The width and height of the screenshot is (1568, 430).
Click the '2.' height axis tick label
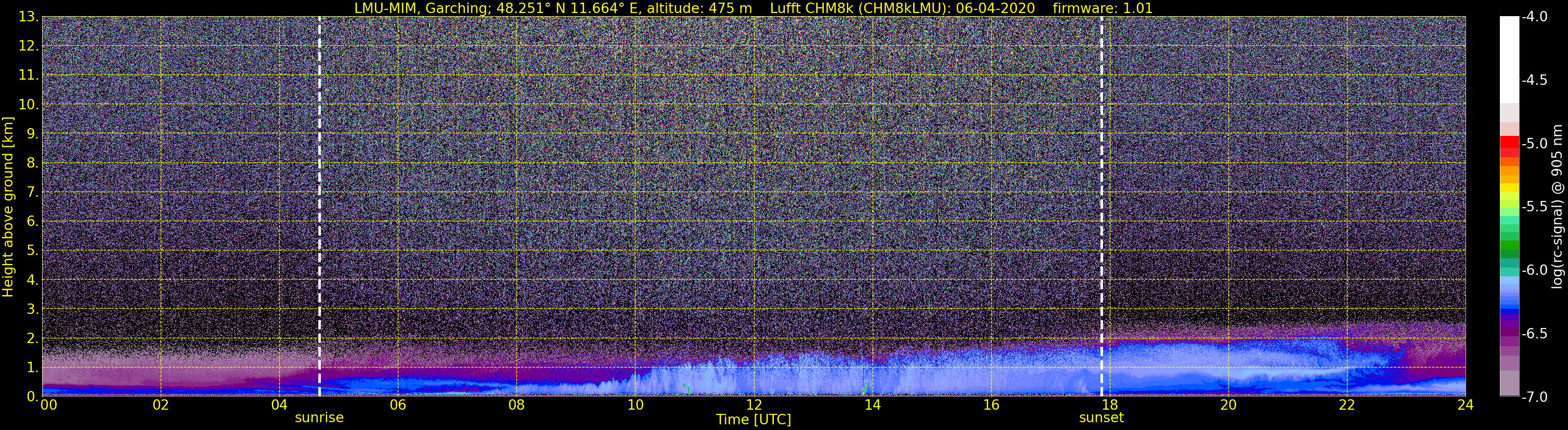[32, 338]
